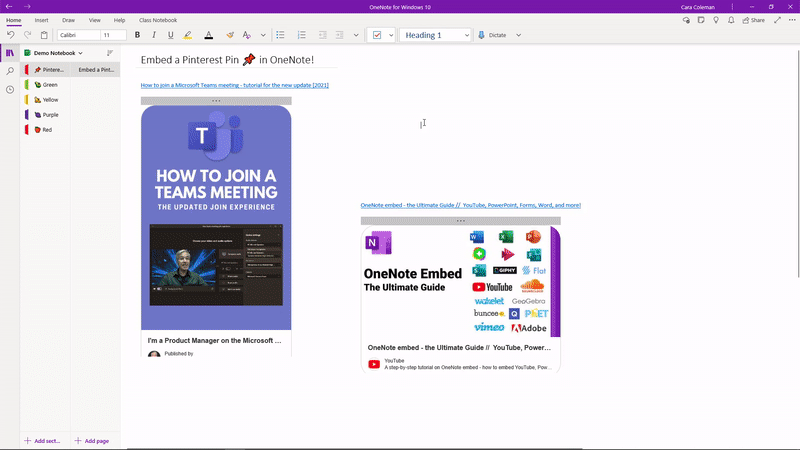Click the numbered list icon

point(303,35)
